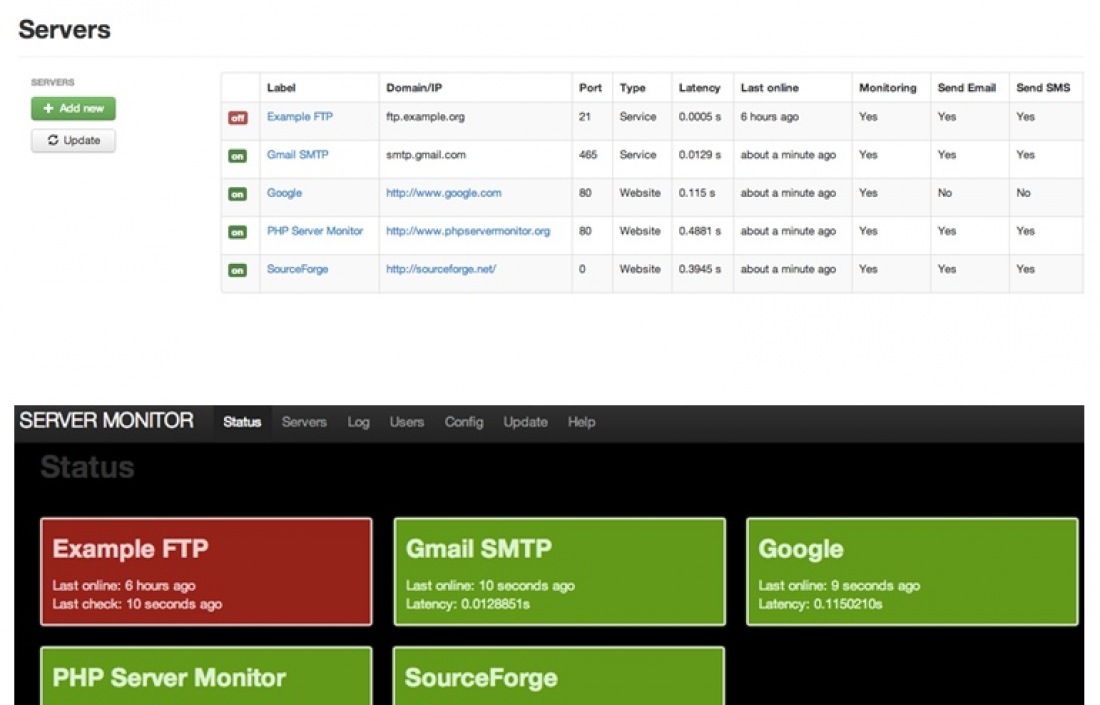Open the phpservermonitor.org URL link
Screen dimensions: 1100x705
pos(467,231)
